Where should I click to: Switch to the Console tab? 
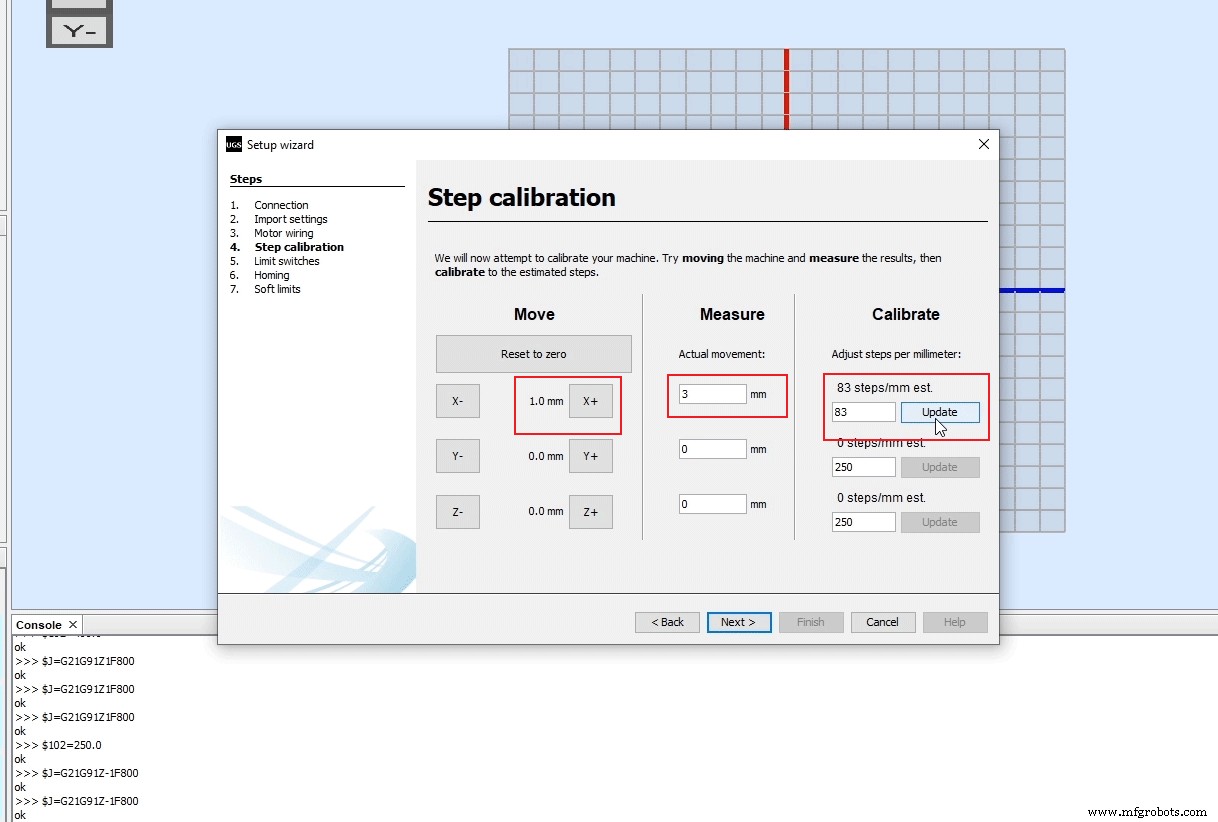[x=38, y=624]
